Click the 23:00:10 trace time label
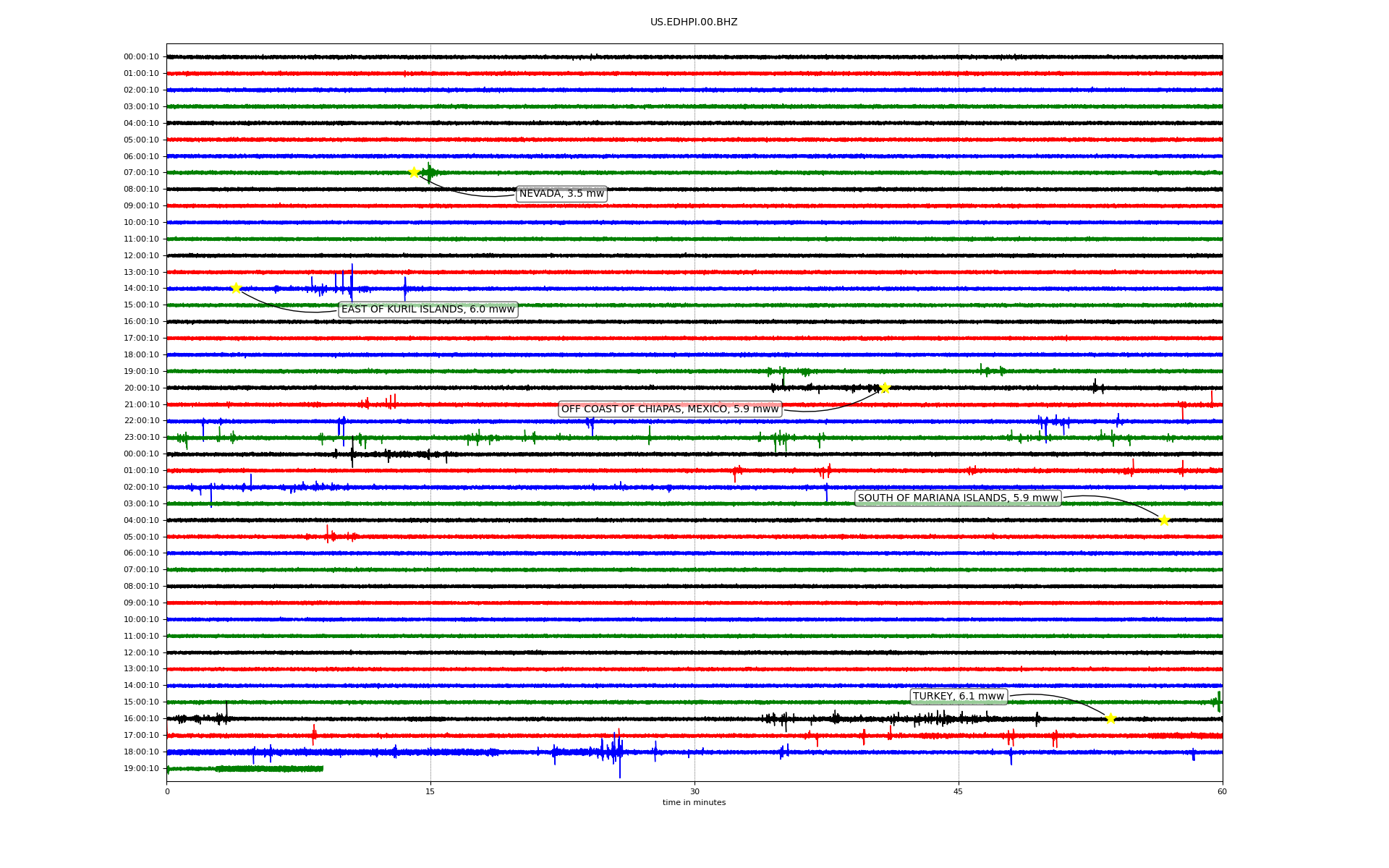This screenshot has height=868, width=1389. (141, 438)
